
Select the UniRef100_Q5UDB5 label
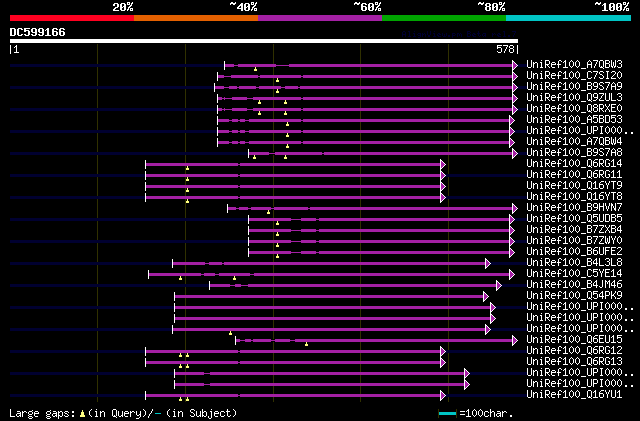coord(574,218)
